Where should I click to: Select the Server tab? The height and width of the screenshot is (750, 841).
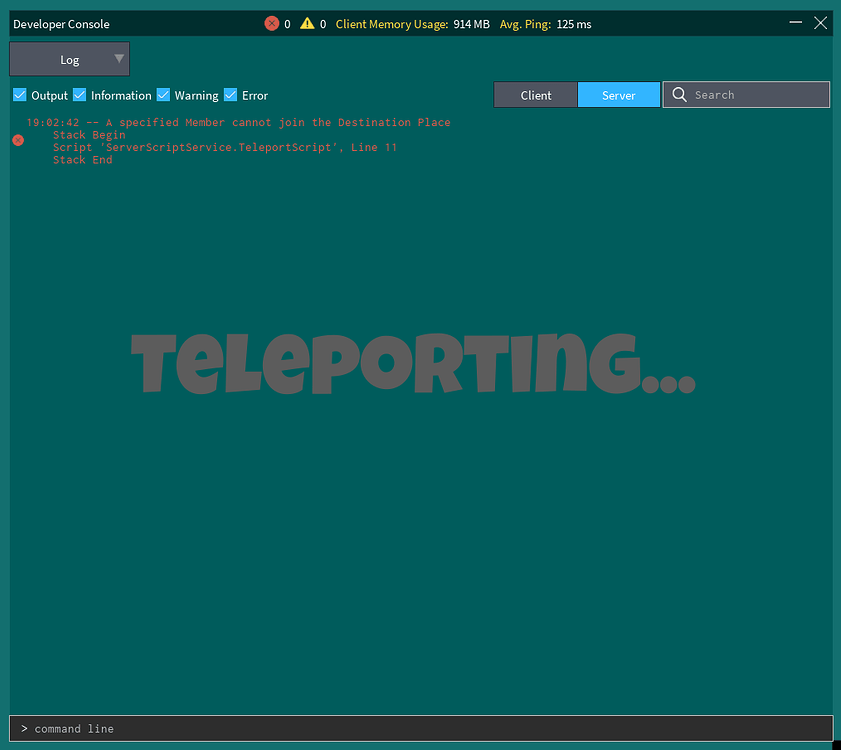619,95
